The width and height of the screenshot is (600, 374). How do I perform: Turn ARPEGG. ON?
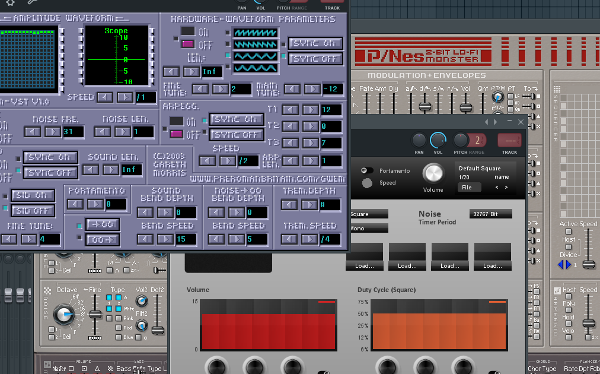point(176,121)
